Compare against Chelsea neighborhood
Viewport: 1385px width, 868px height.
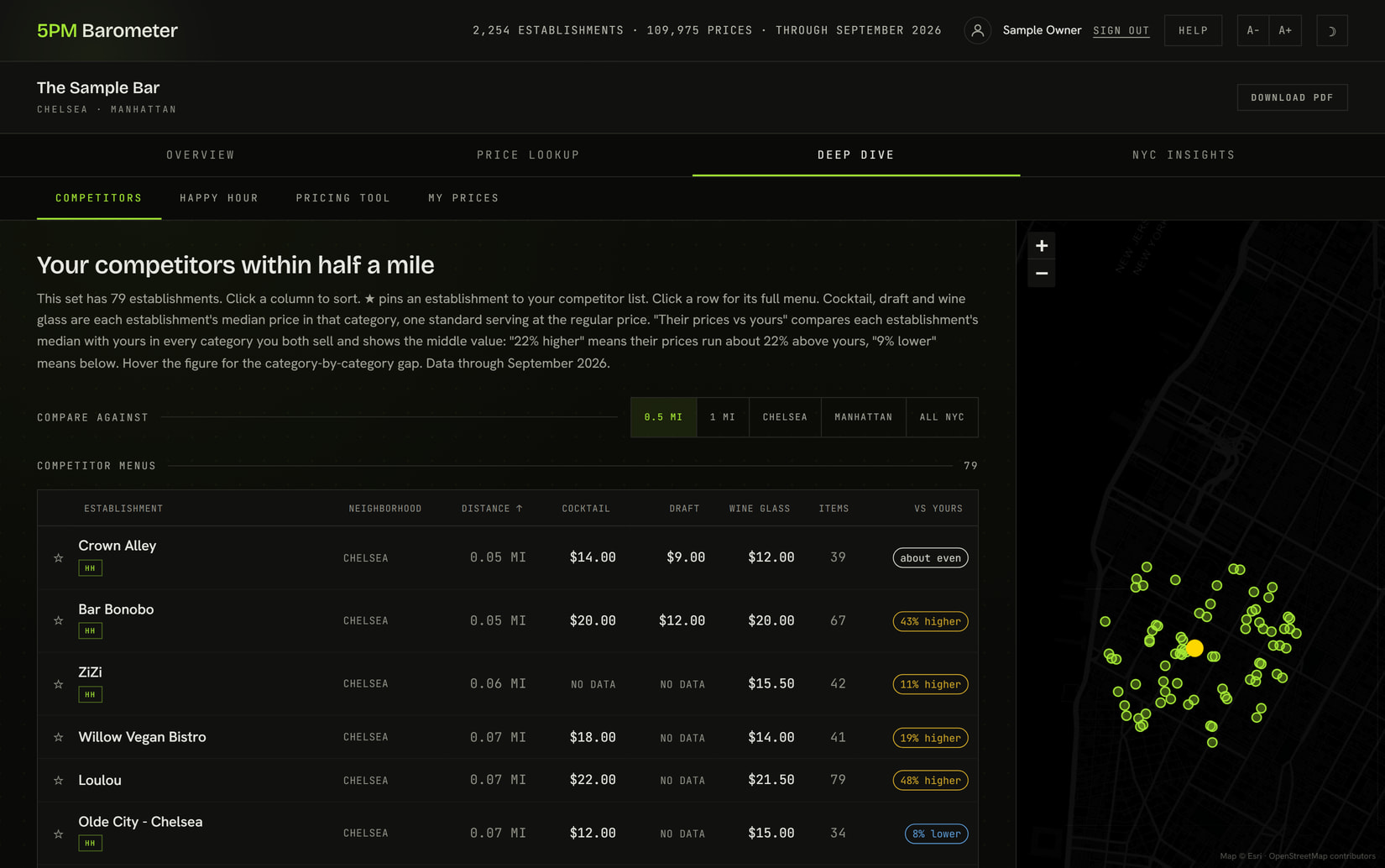[x=785, y=417]
